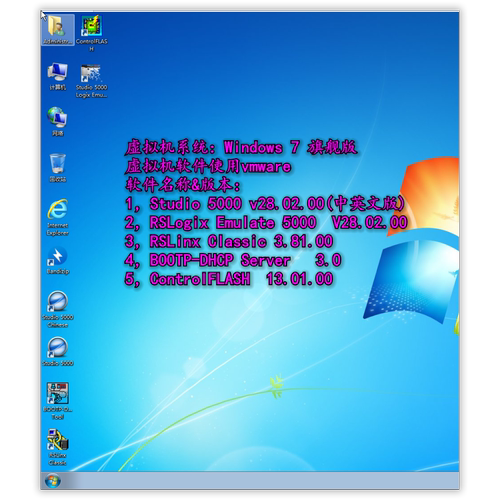The image size is (500, 500).
Task: Select the RSLinx Classic desktop icon
Action: pyautogui.click(x=58, y=447)
